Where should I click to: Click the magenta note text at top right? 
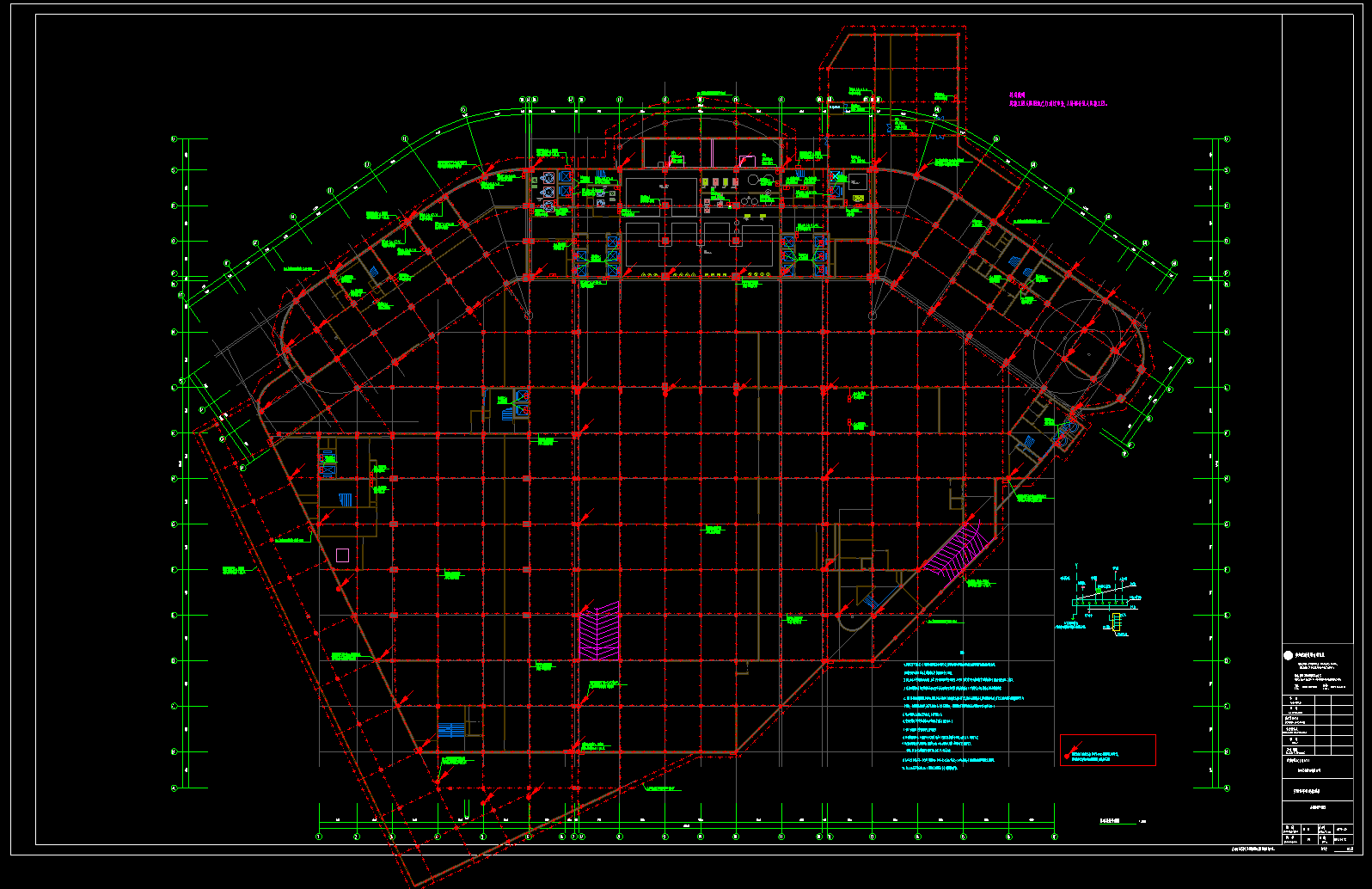pyautogui.click(x=1057, y=101)
